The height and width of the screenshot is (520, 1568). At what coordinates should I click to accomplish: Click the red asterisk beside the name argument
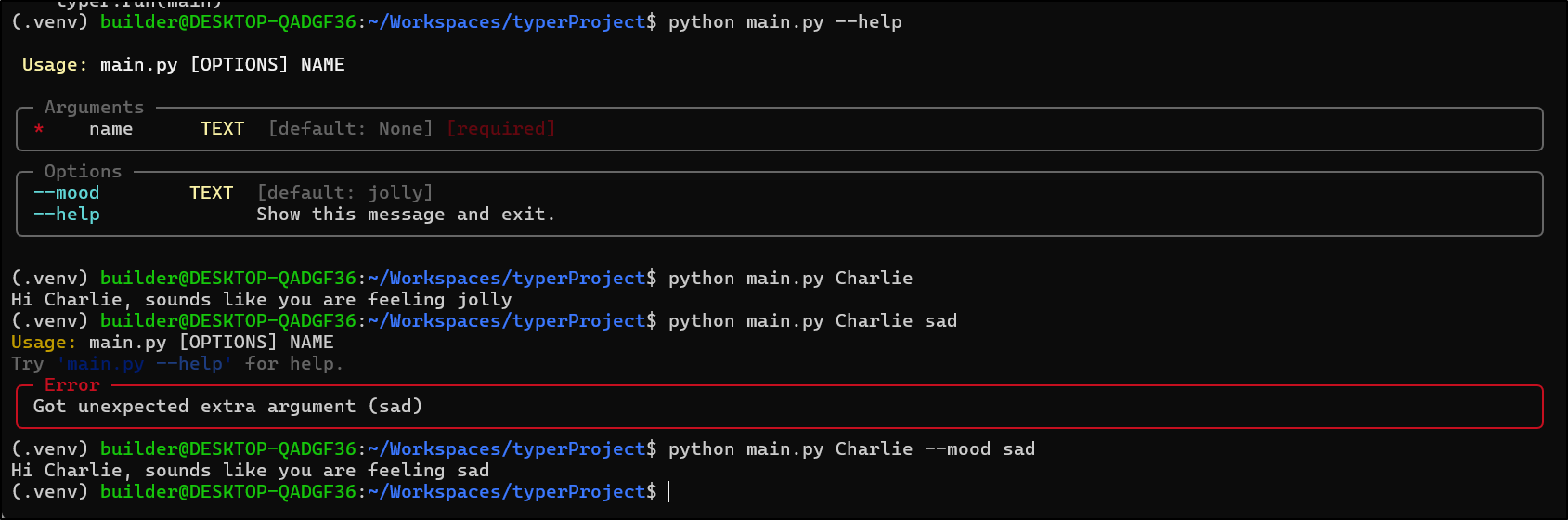click(39, 129)
